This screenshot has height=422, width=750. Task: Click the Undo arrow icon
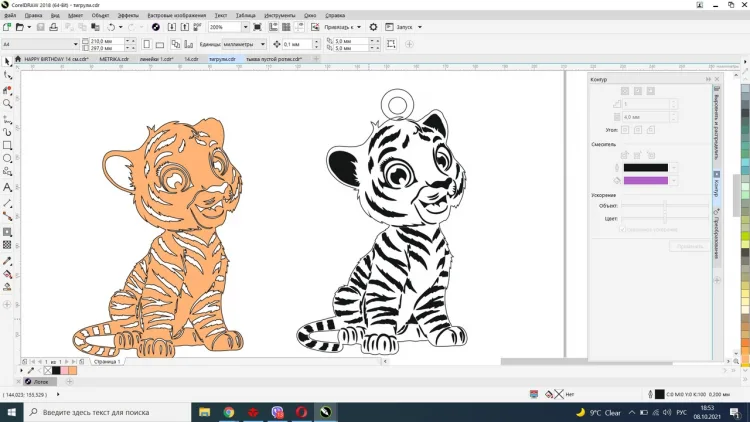pos(111,27)
